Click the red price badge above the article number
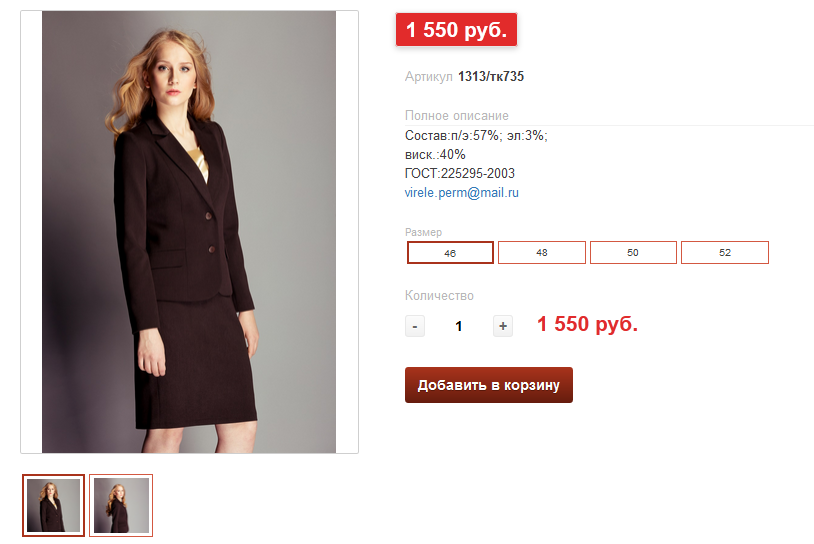814x544 pixels. pos(456,30)
